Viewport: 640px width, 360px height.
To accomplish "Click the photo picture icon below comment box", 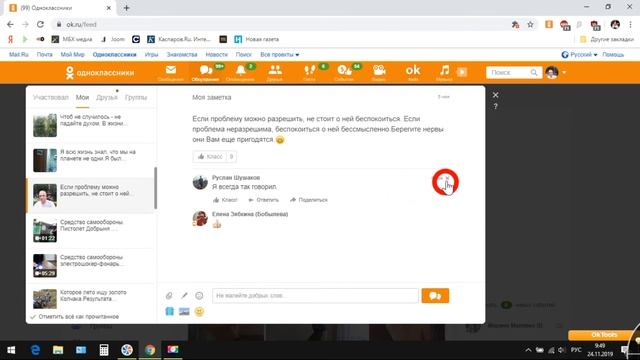I will [184, 311].
